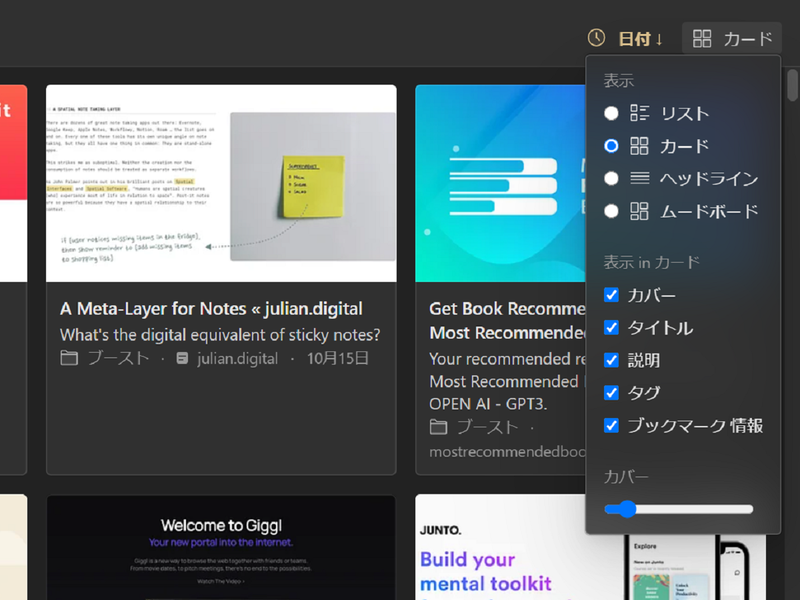Click the julian.digital site favicon icon
Image resolution: width=800 pixels, height=600 pixels.
click(182, 358)
